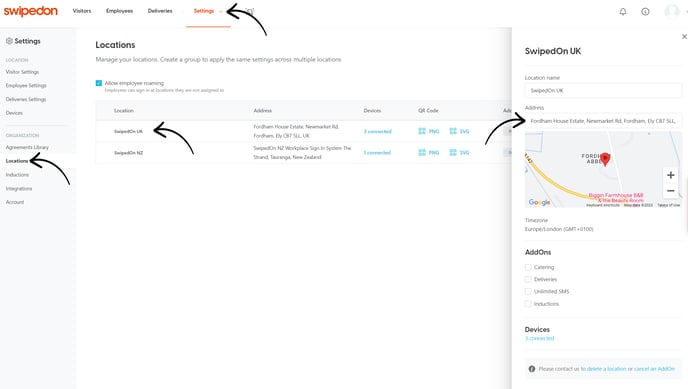
Task: Click 3 connected link under Devices panel
Action: pyautogui.click(x=540, y=339)
